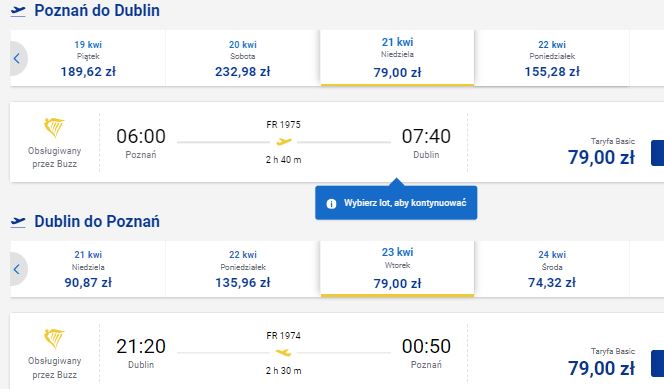Click the Wybierz lot, aby kontynuować tooltip
664x389 pixels.
point(396,203)
